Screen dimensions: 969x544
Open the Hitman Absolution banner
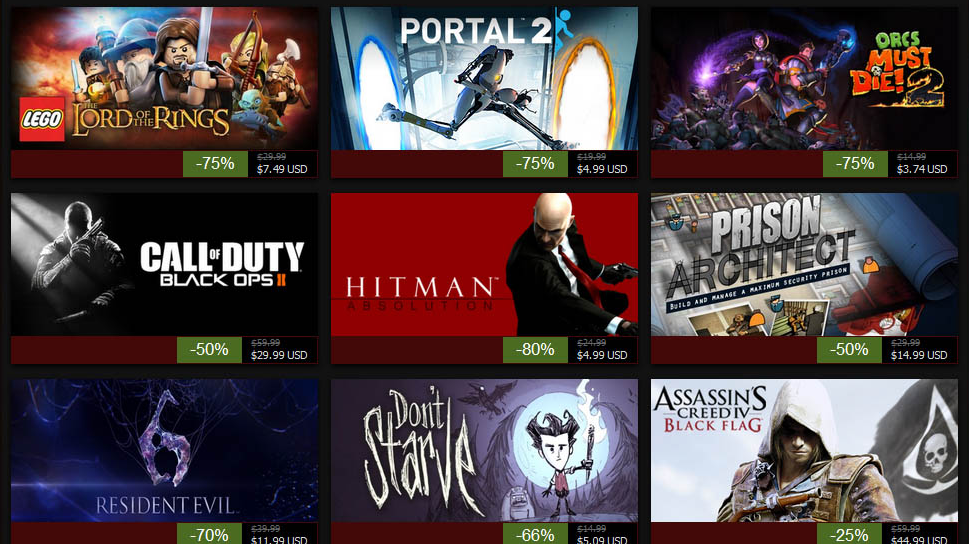[x=484, y=265]
